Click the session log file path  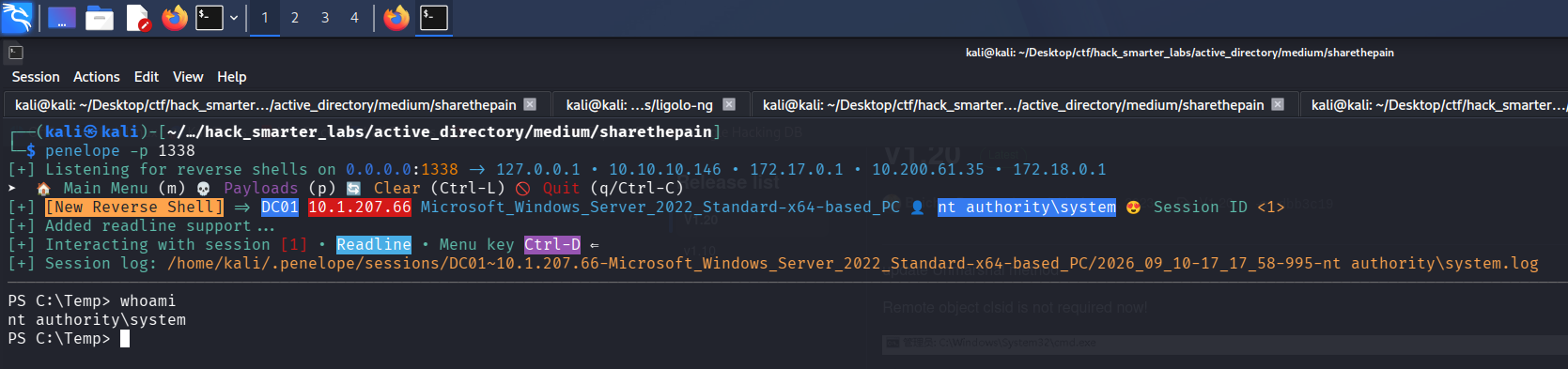point(853,263)
